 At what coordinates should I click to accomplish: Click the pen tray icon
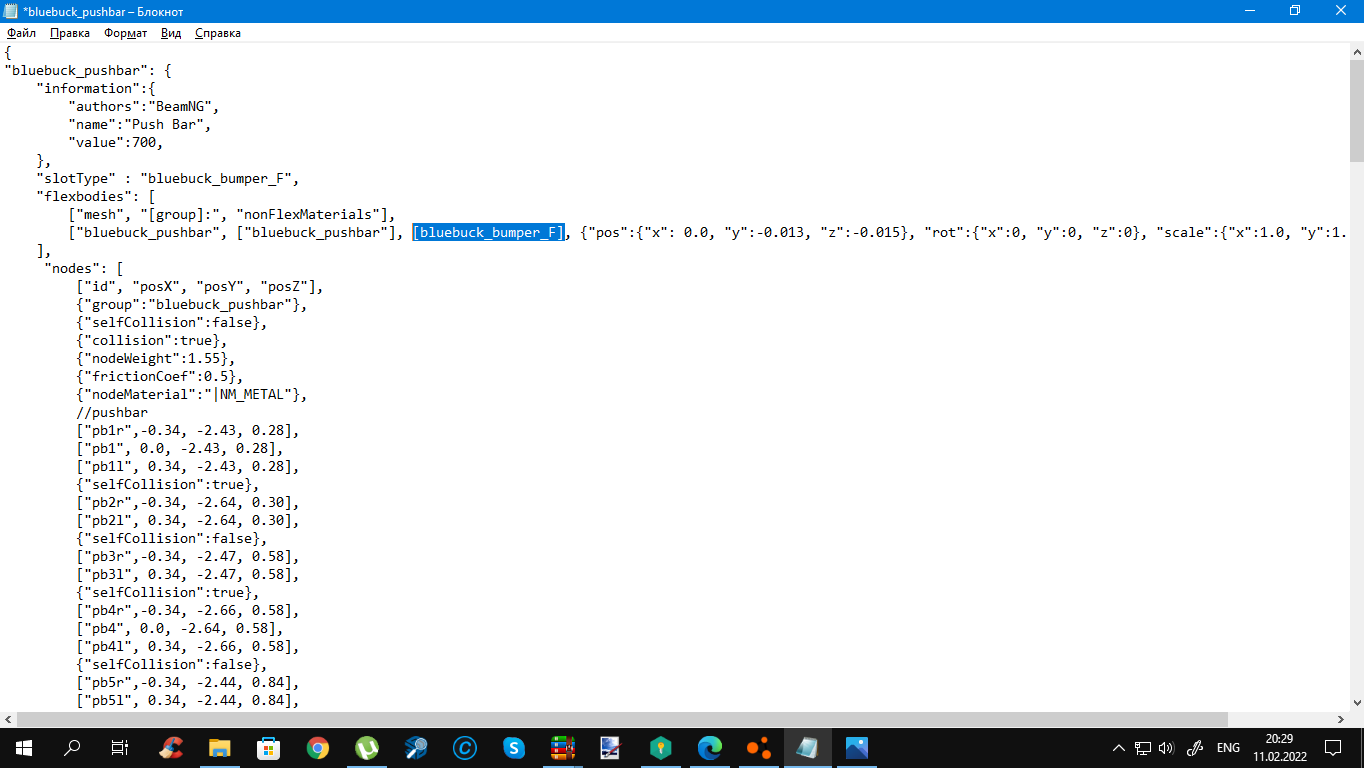[1194, 747]
